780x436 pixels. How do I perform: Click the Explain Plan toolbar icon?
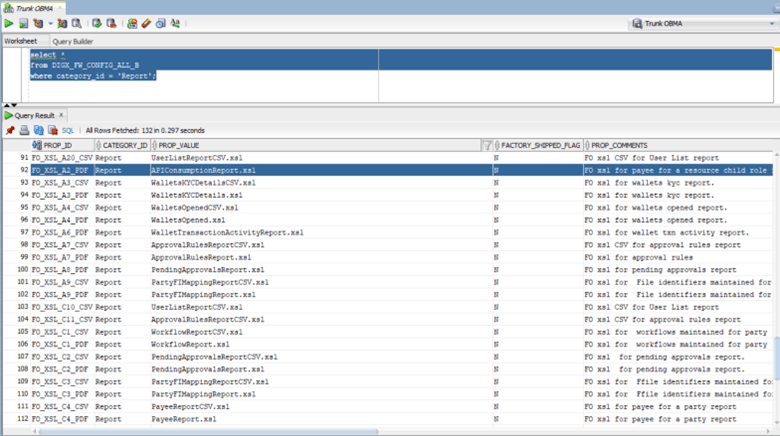38,23
